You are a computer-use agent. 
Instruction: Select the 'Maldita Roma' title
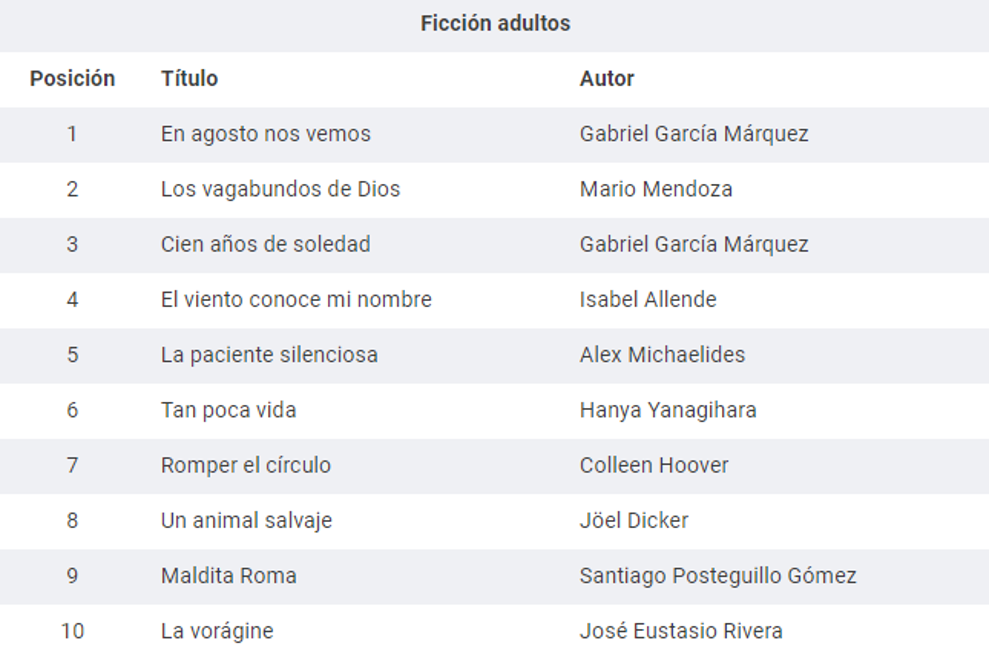pyautogui.click(x=228, y=576)
